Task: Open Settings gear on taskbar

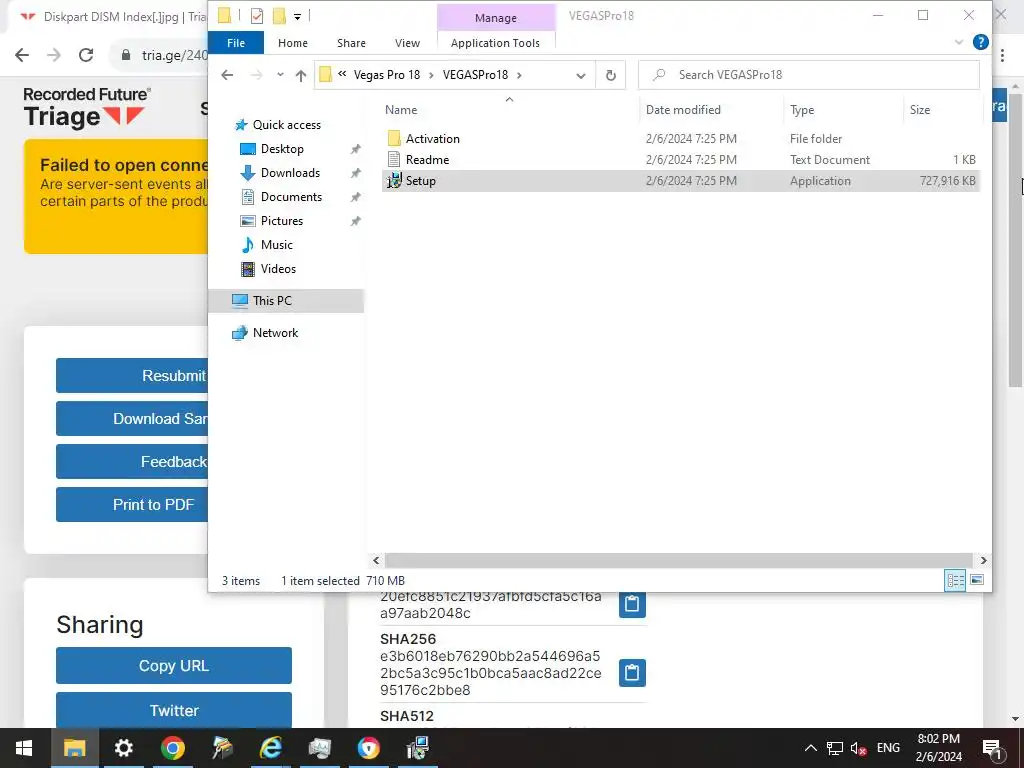Action: [123, 748]
